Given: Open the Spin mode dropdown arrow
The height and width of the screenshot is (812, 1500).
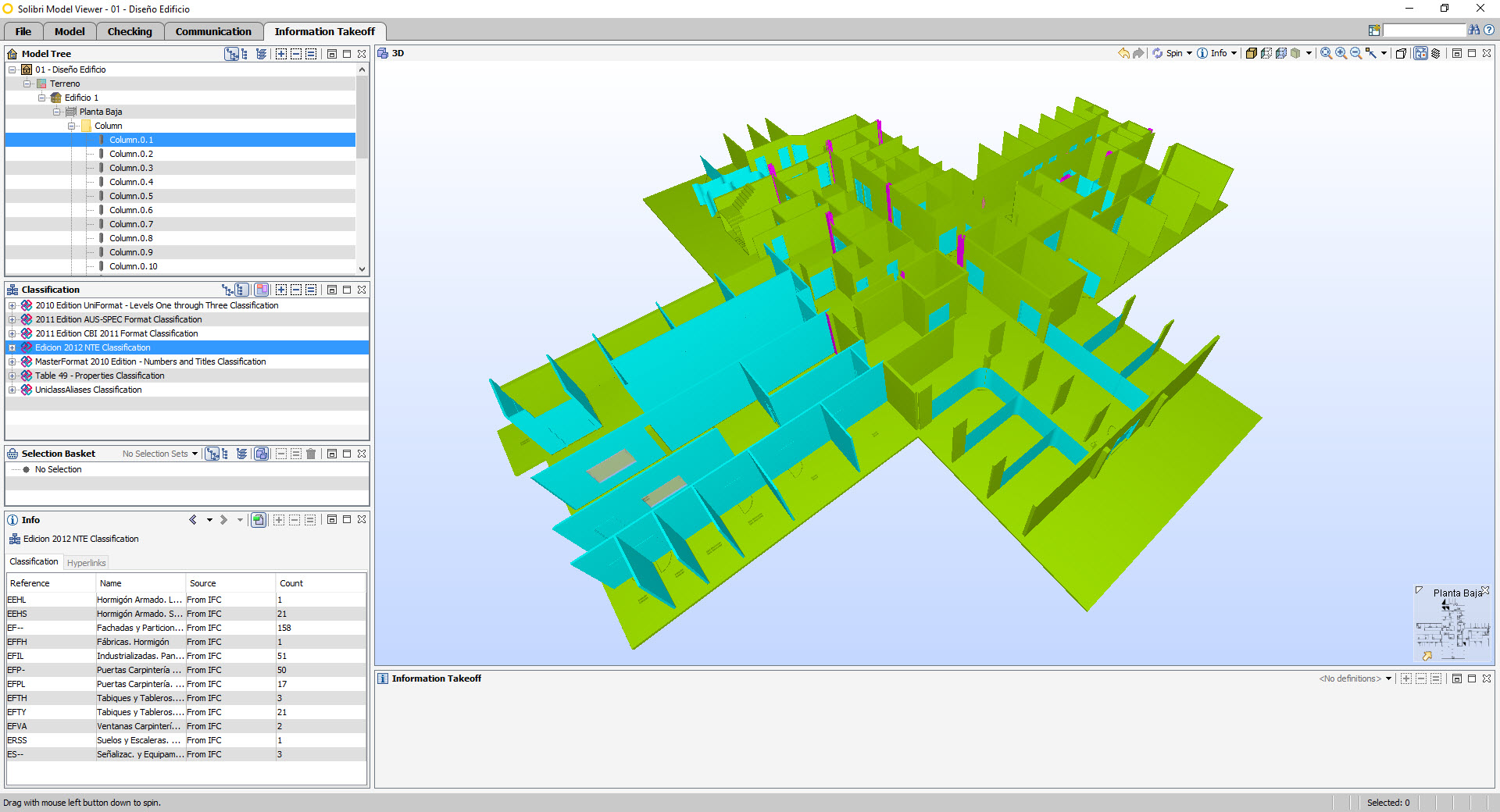Looking at the screenshot, I should [1189, 53].
